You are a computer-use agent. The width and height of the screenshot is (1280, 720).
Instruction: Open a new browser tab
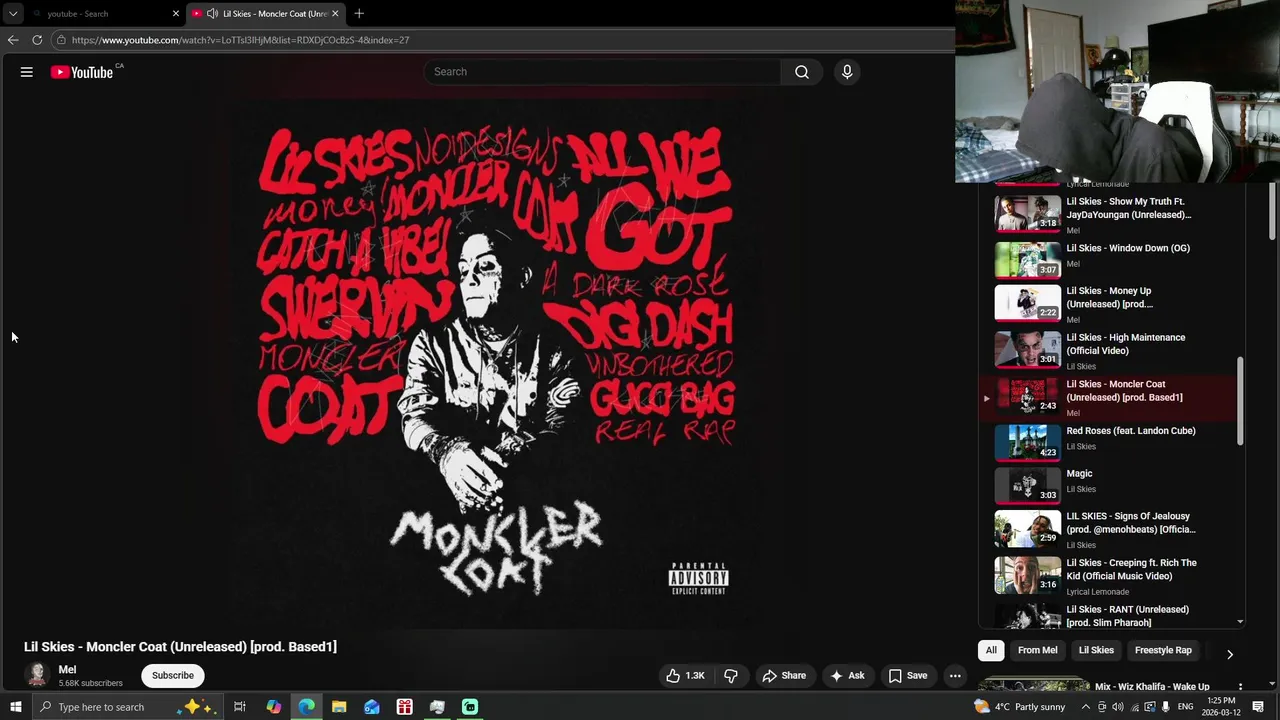pyautogui.click(x=359, y=14)
